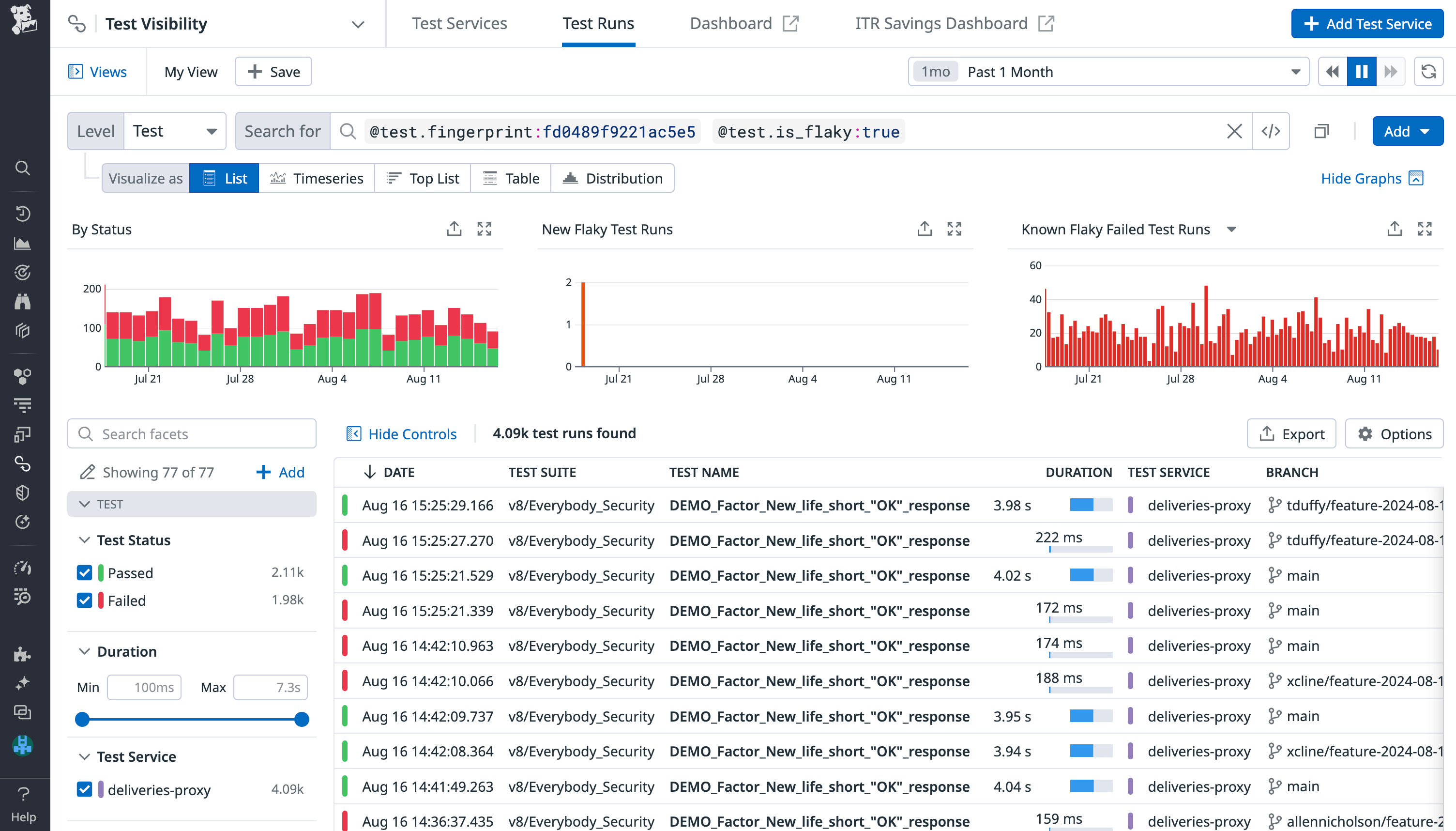Export the By Status chart via upload icon
1456x831 pixels.
pos(454,228)
